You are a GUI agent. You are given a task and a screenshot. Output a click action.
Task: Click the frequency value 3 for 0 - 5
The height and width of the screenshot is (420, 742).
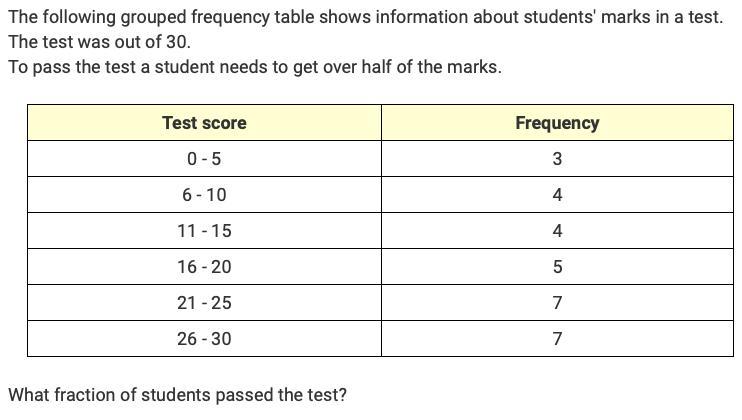click(557, 159)
